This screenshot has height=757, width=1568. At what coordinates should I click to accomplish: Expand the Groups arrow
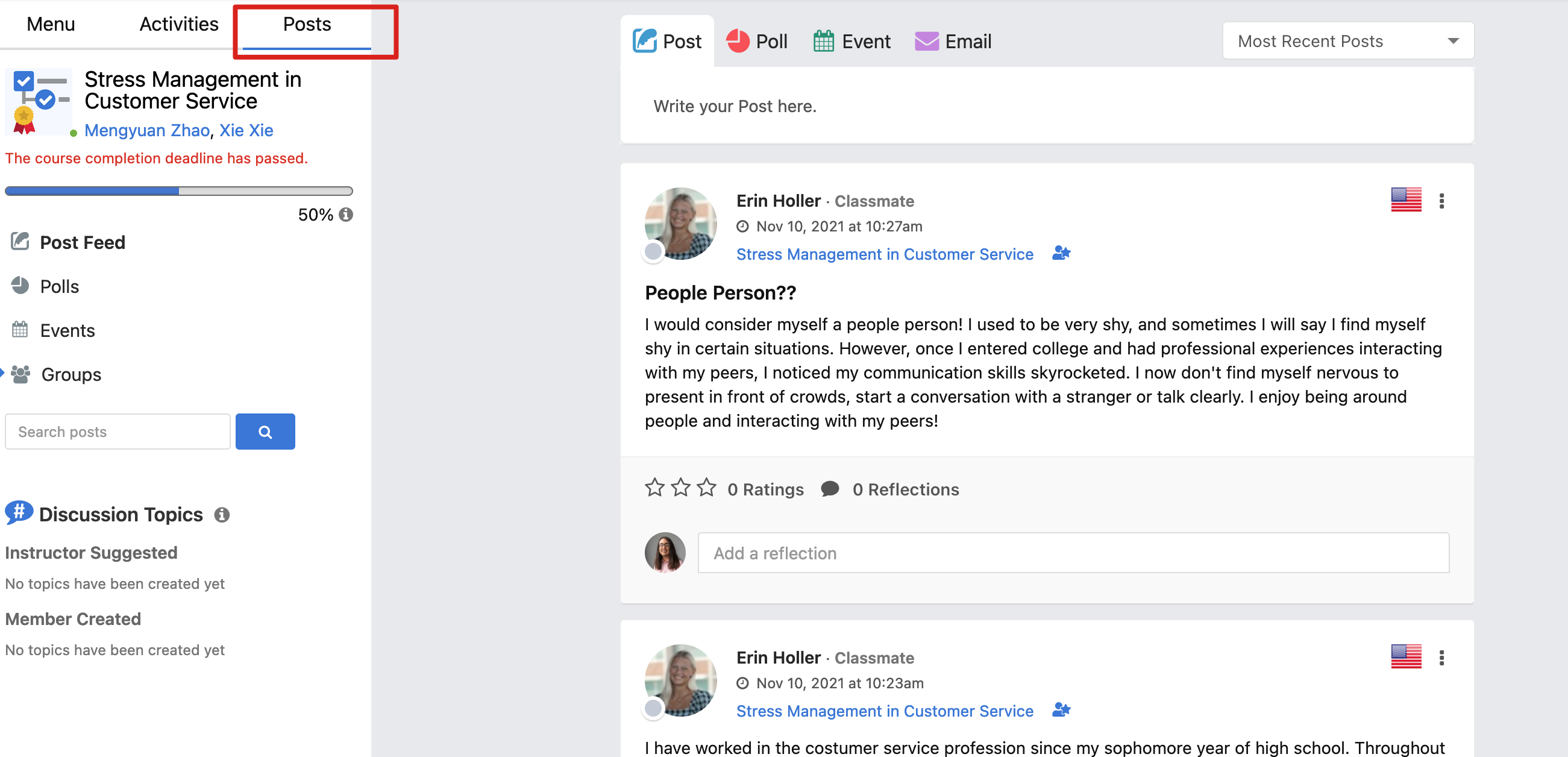click(2, 372)
